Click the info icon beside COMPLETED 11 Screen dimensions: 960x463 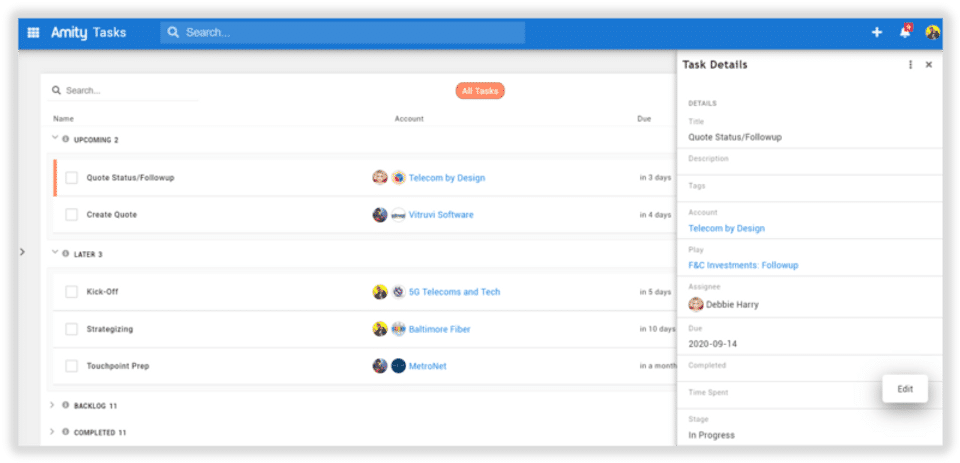pos(66,432)
